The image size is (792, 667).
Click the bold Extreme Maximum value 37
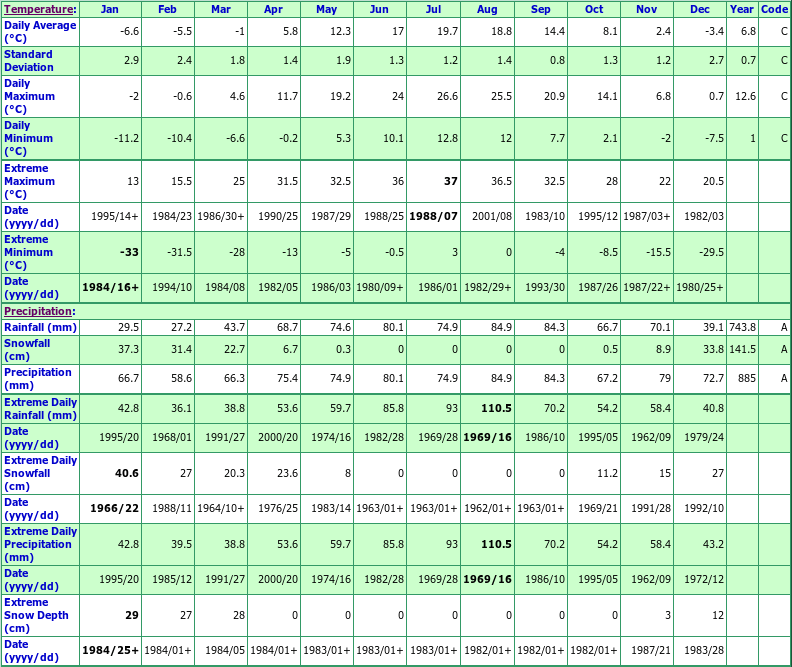451,181
